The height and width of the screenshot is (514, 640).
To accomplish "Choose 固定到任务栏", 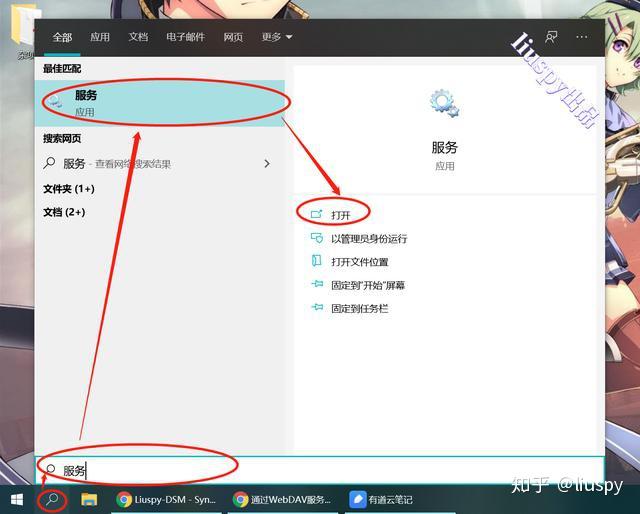I will pyautogui.click(x=360, y=308).
